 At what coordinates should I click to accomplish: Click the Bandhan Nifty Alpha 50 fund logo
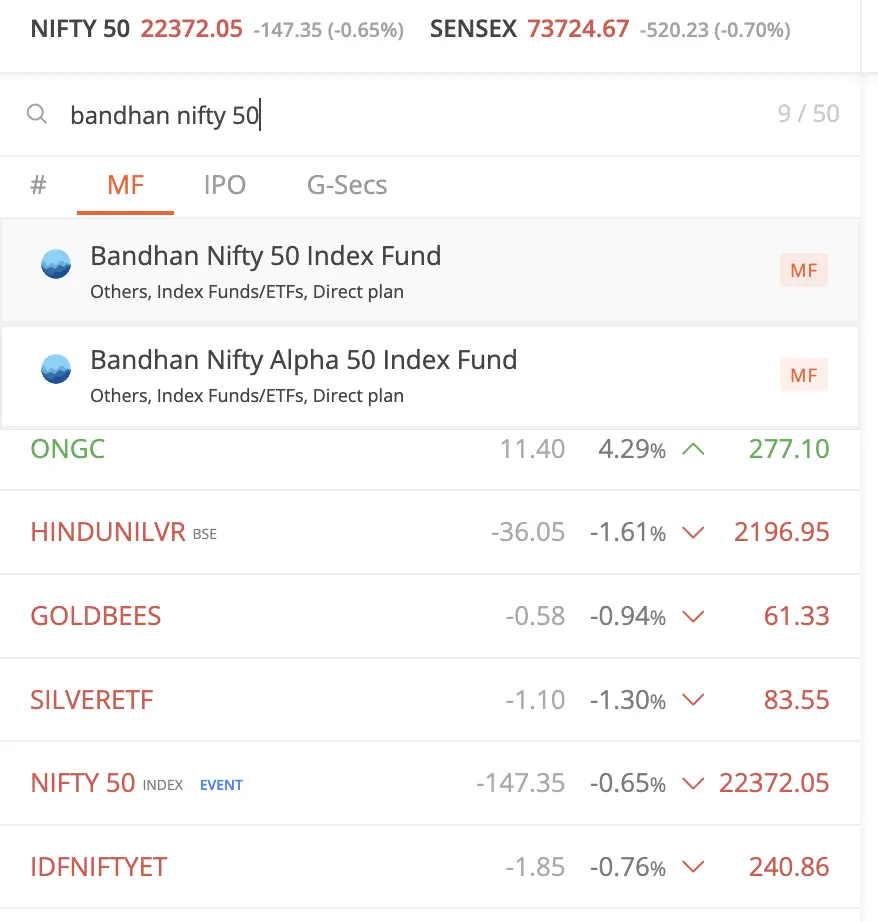(x=56, y=369)
